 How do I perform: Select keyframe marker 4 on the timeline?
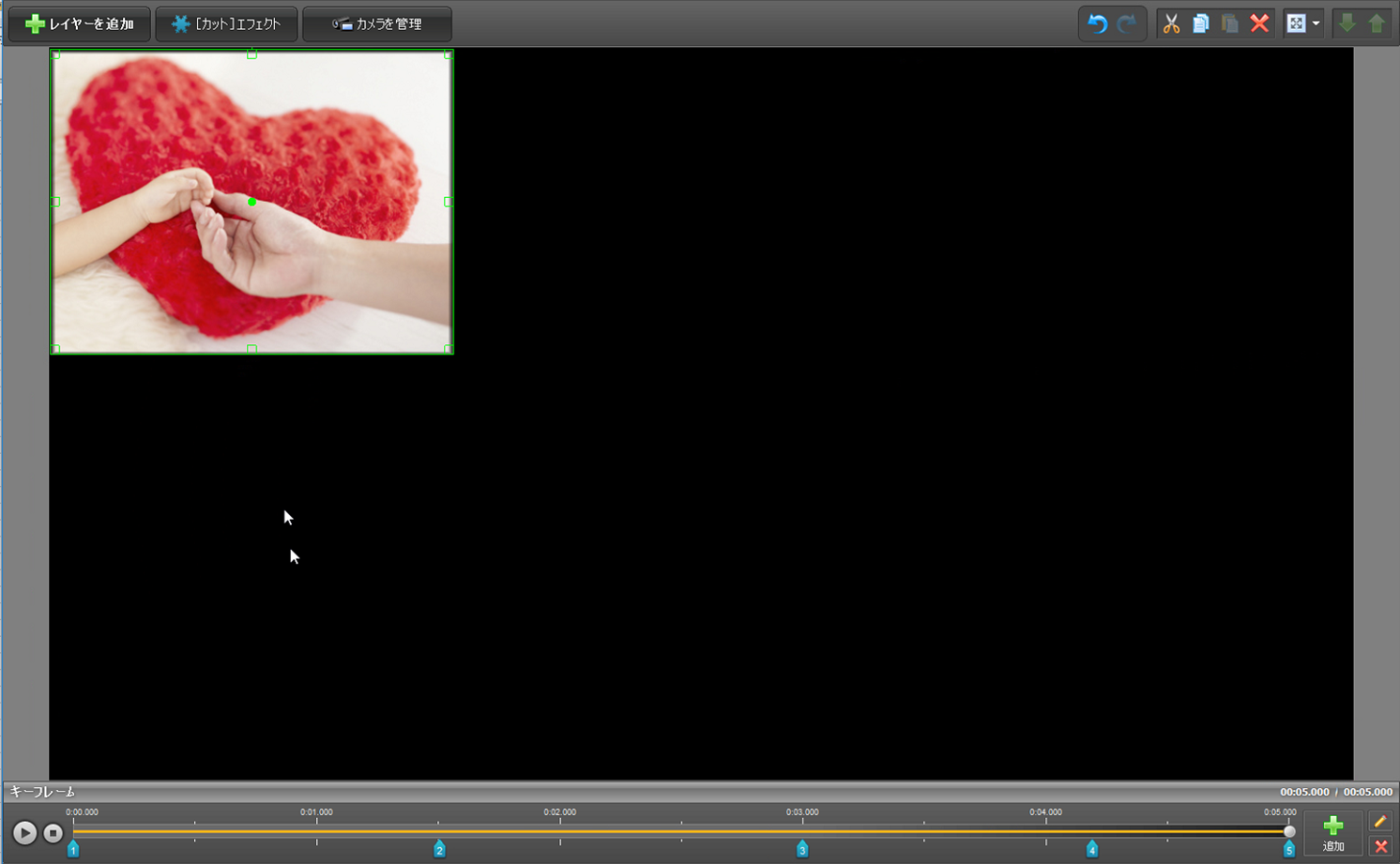tap(1092, 849)
